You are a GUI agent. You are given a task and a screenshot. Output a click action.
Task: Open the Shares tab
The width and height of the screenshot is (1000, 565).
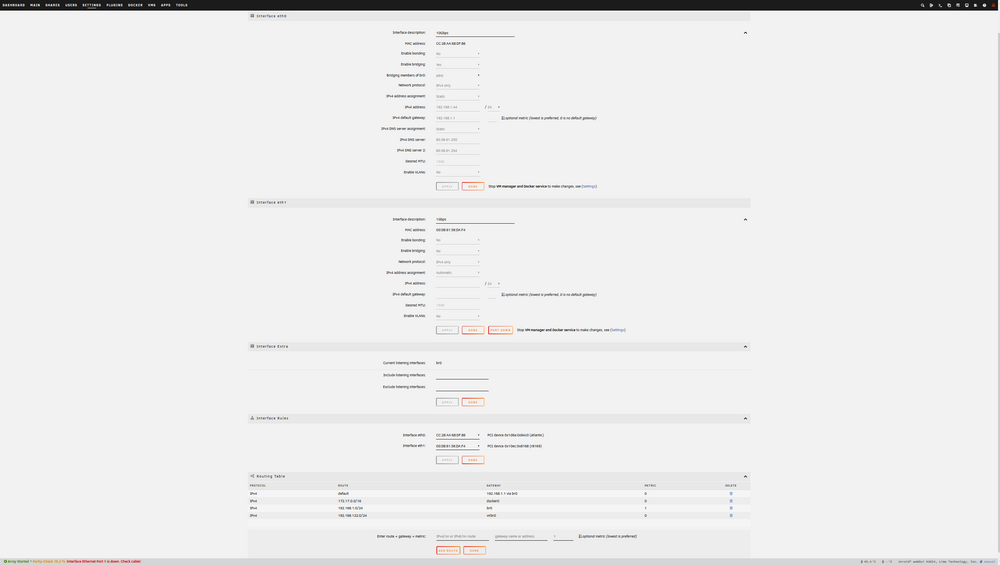click(52, 5)
